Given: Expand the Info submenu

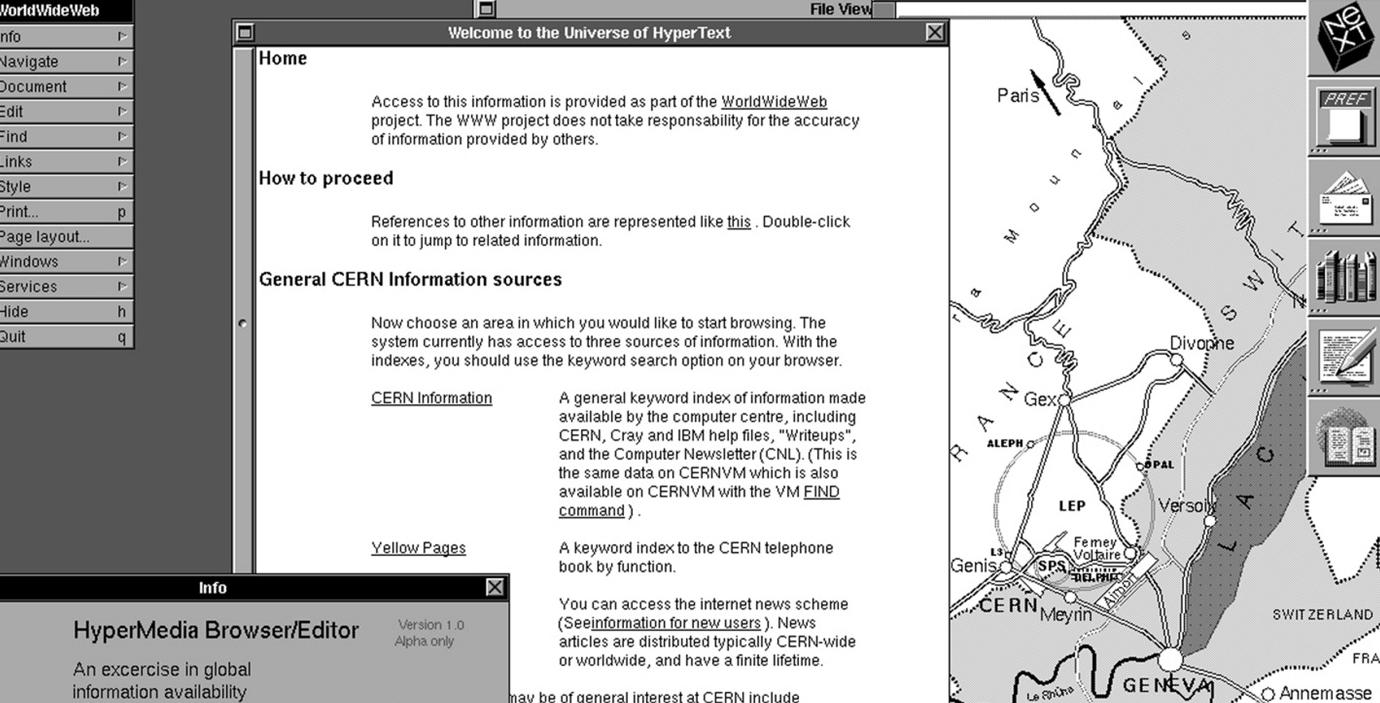Looking at the screenshot, I should pyautogui.click(x=65, y=36).
